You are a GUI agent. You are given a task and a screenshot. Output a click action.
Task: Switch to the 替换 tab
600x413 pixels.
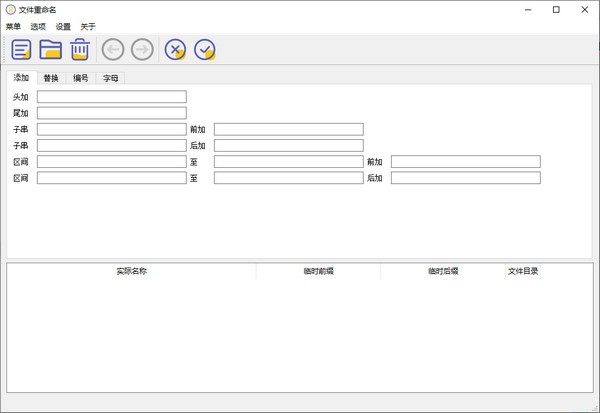click(x=51, y=78)
